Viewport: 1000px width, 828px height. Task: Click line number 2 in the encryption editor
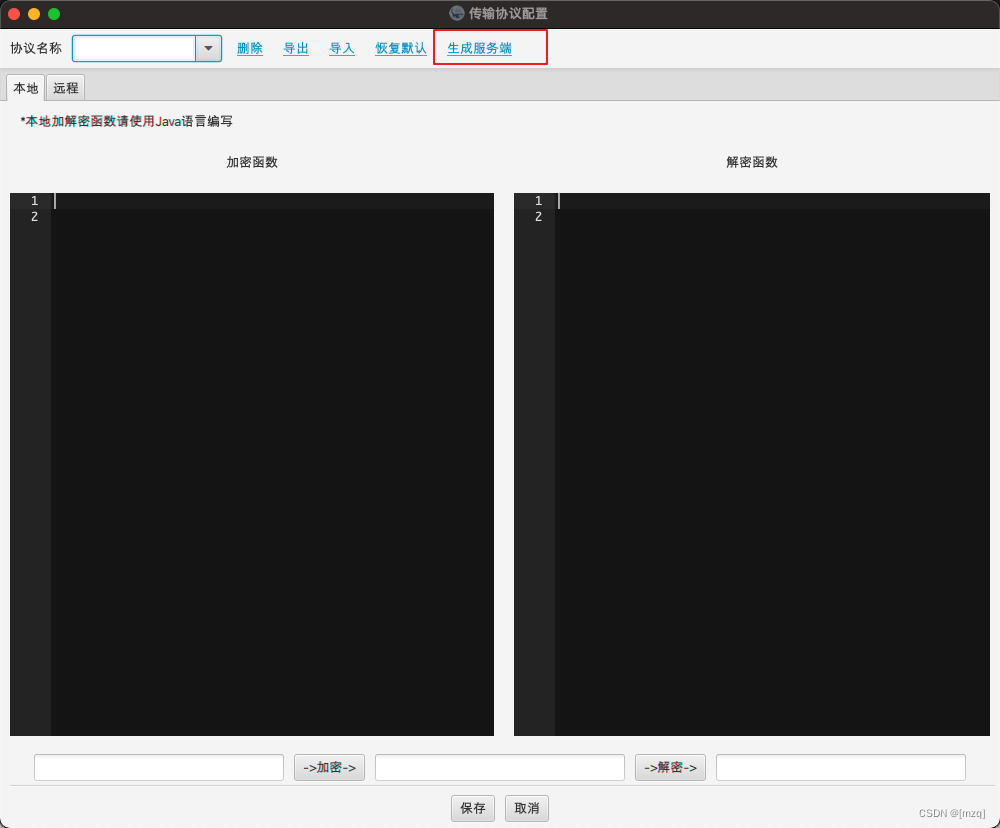[33, 214]
